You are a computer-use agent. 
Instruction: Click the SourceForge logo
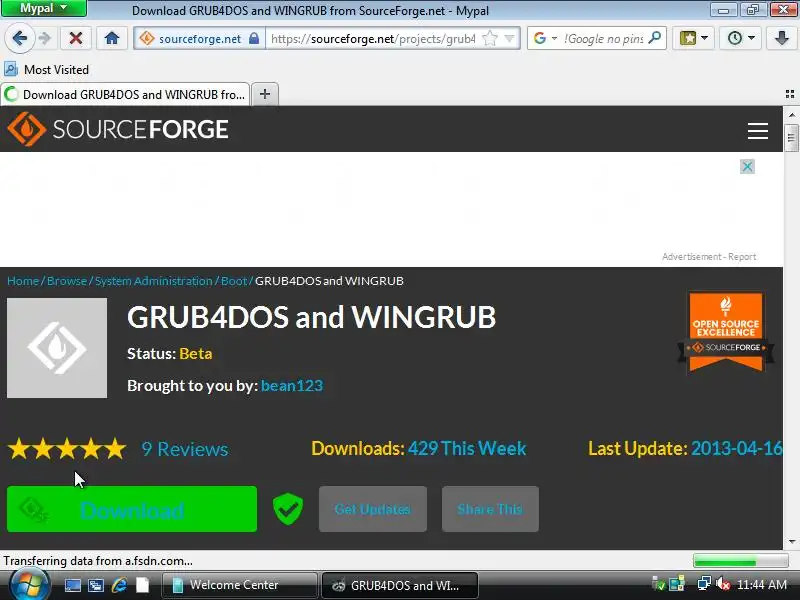pyautogui.click(x=118, y=129)
